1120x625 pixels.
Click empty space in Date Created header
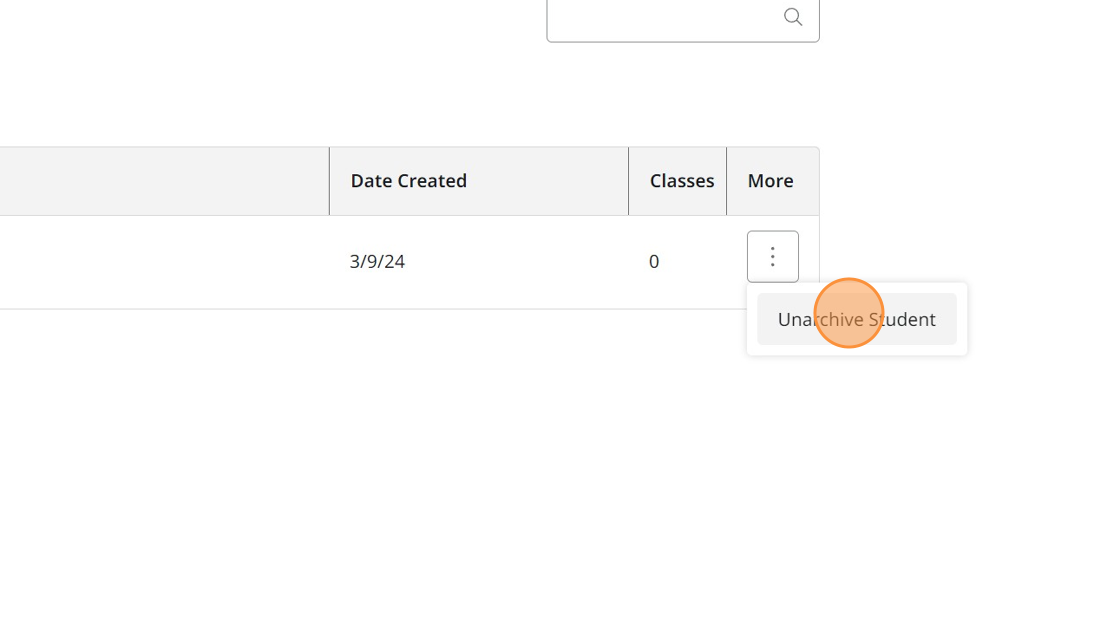point(550,181)
